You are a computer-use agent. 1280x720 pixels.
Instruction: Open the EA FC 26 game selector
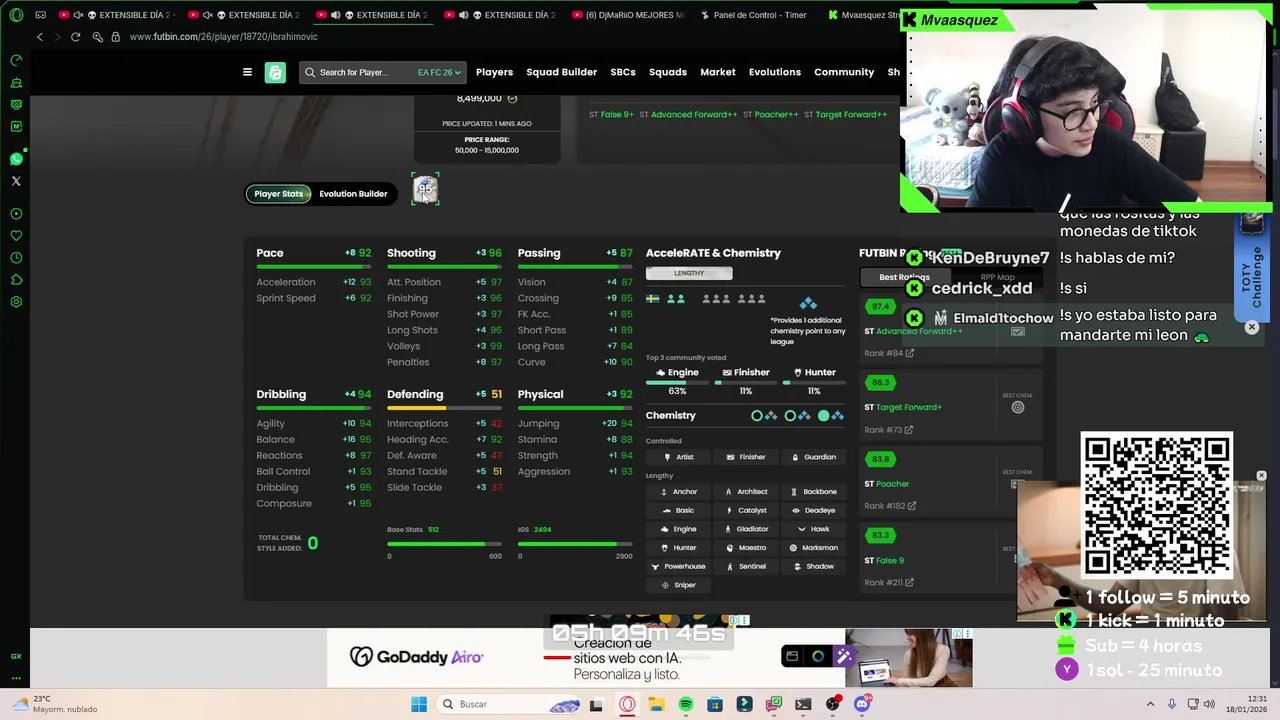pos(438,72)
